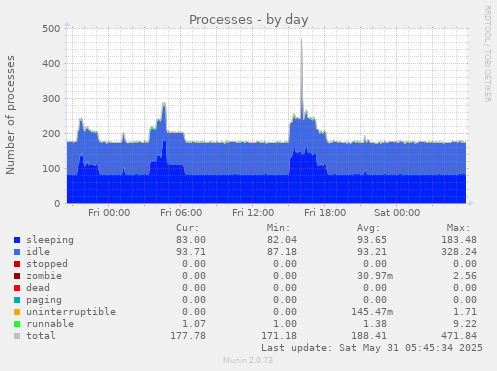Image resolution: width=497 pixels, height=371 pixels.
Task: Click total avg value 188.41
Action: click(x=369, y=336)
